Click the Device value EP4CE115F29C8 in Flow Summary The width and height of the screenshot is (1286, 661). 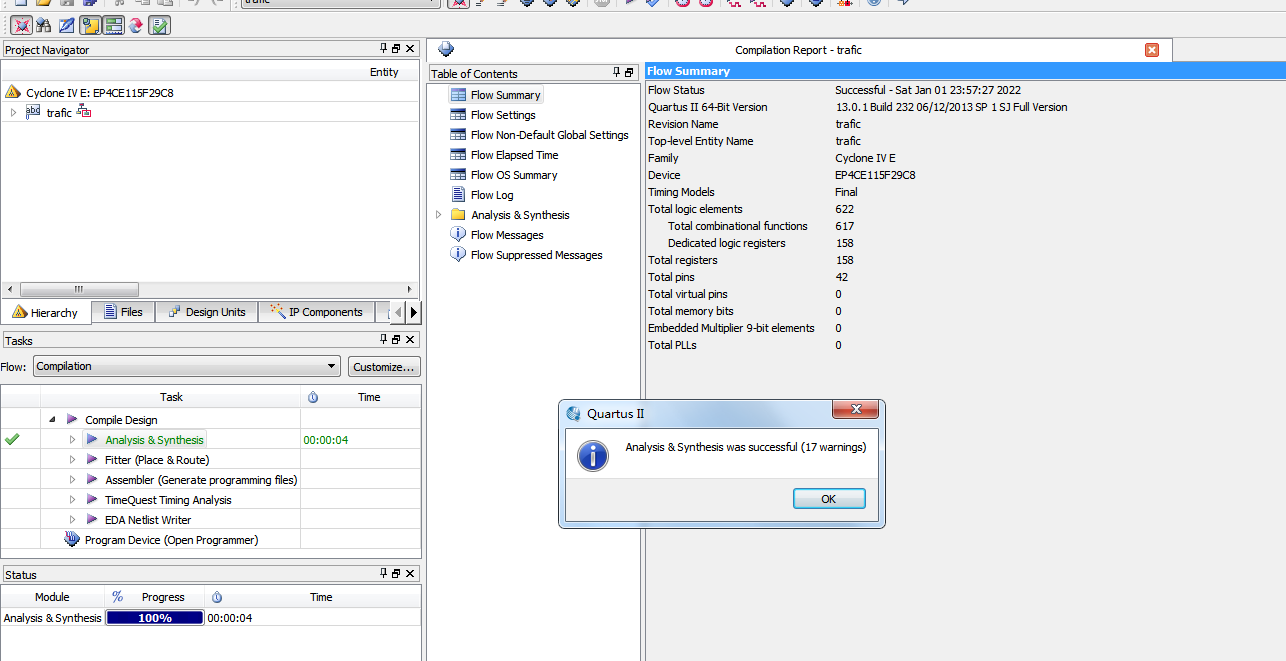pyautogui.click(x=875, y=175)
